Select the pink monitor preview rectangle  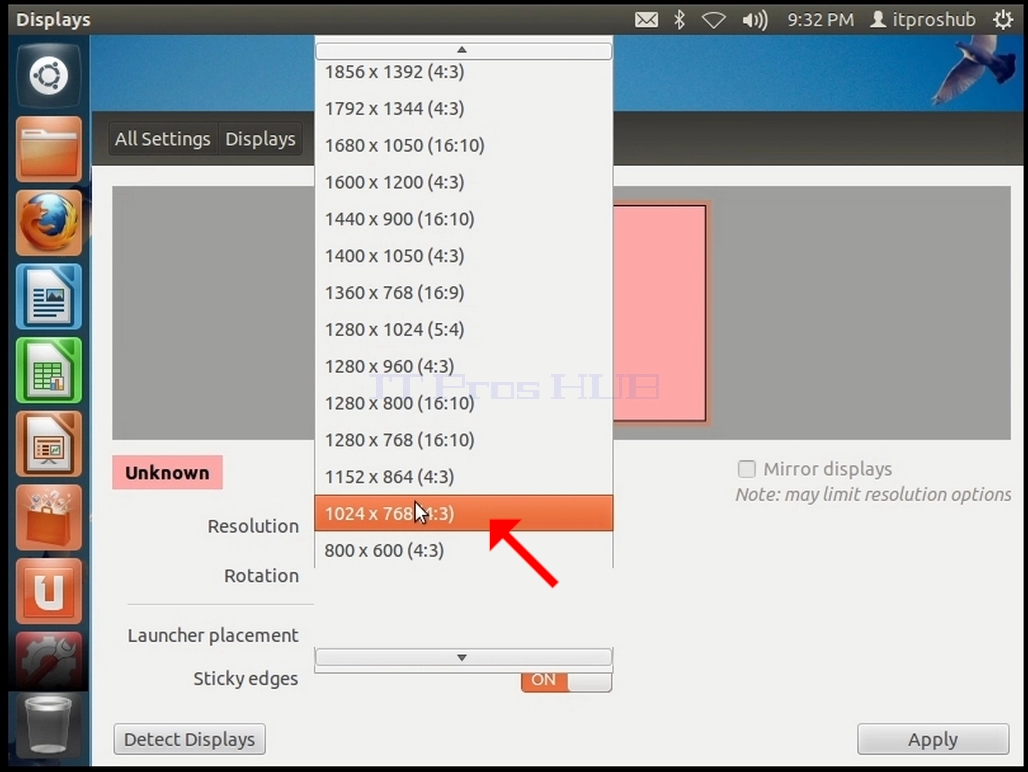(660, 313)
